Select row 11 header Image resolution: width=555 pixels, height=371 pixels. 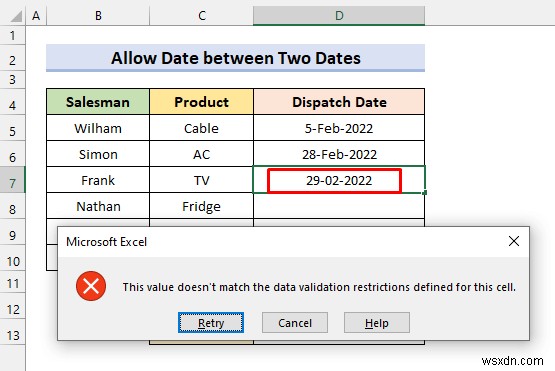click(x=12, y=282)
